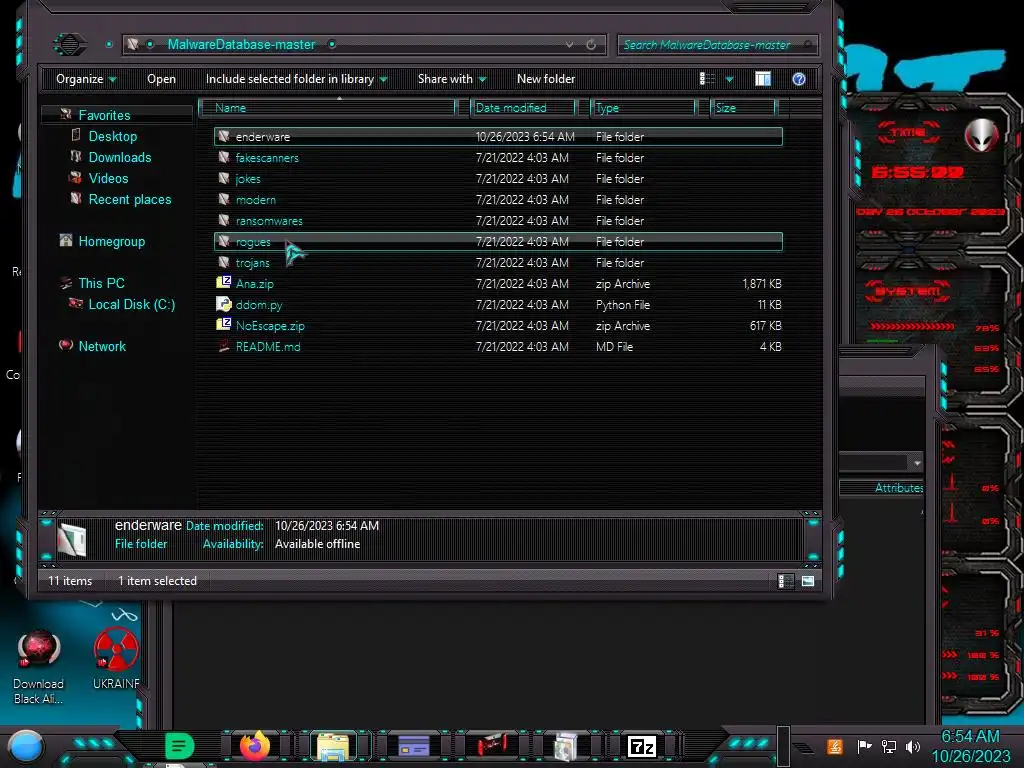Click the back/forward navigation emblem in Explorer
The width and height of the screenshot is (1024, 768).
[x=69, y=44]
